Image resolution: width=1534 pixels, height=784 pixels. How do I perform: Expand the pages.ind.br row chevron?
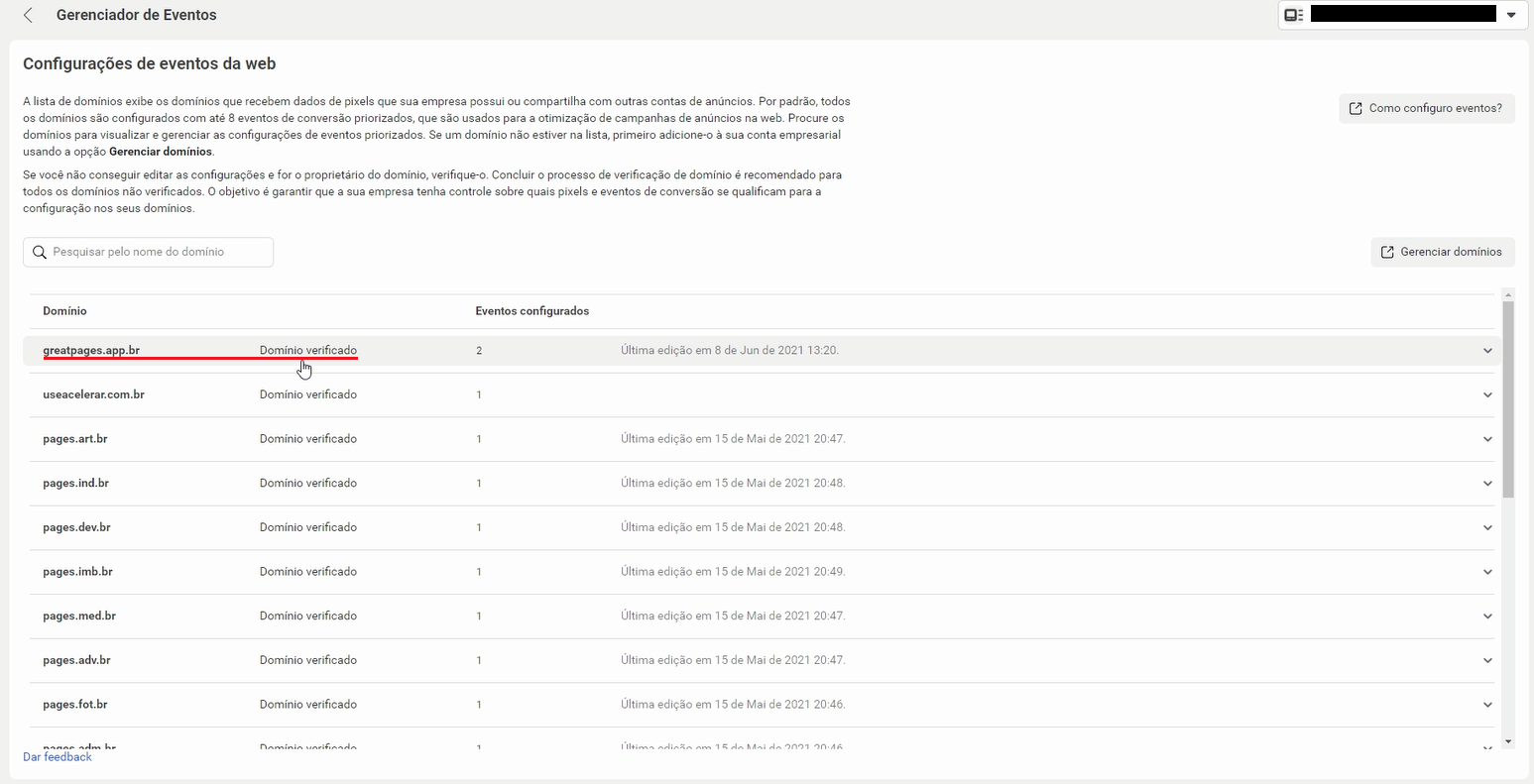[x=1487, y=484]
